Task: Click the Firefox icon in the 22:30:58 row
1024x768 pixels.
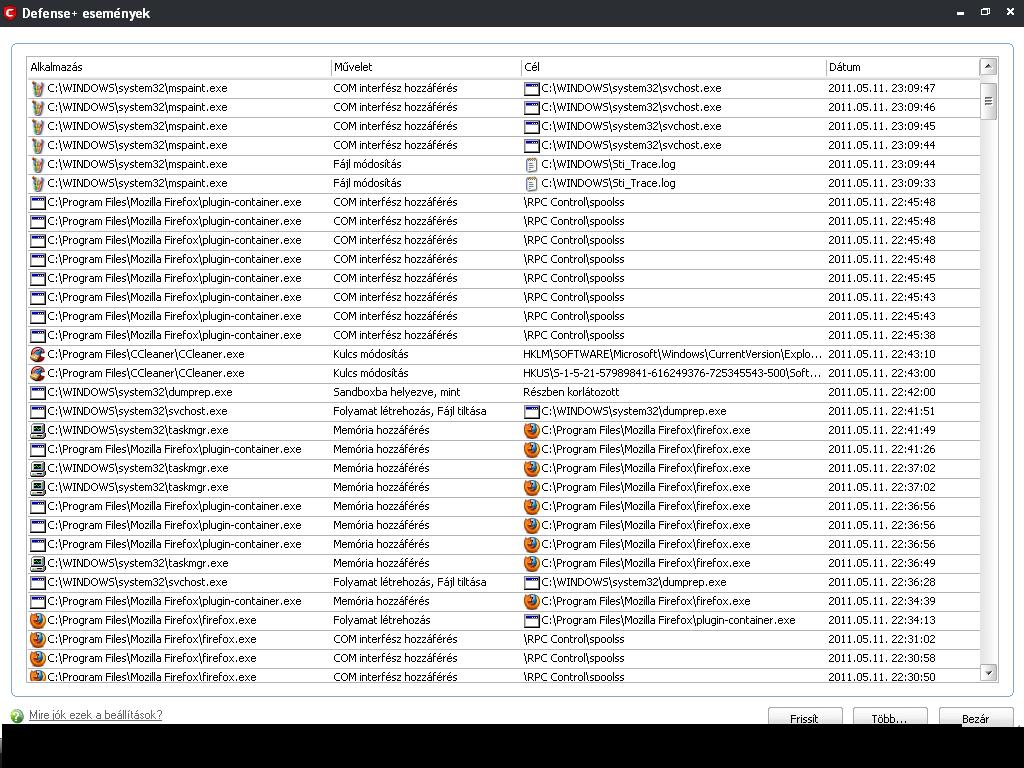Action: [x=38, y=658]
